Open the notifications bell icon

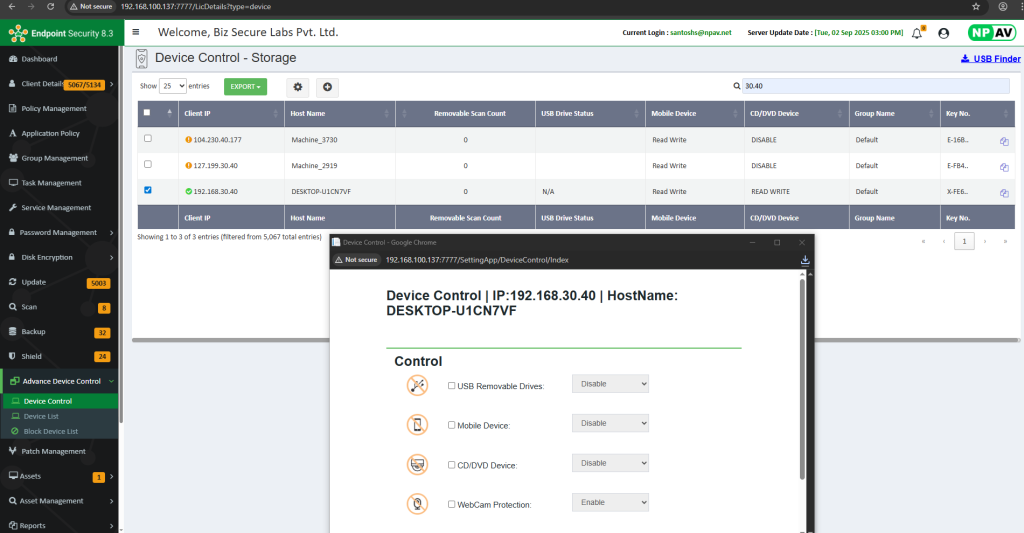click(x=916, y=33)
